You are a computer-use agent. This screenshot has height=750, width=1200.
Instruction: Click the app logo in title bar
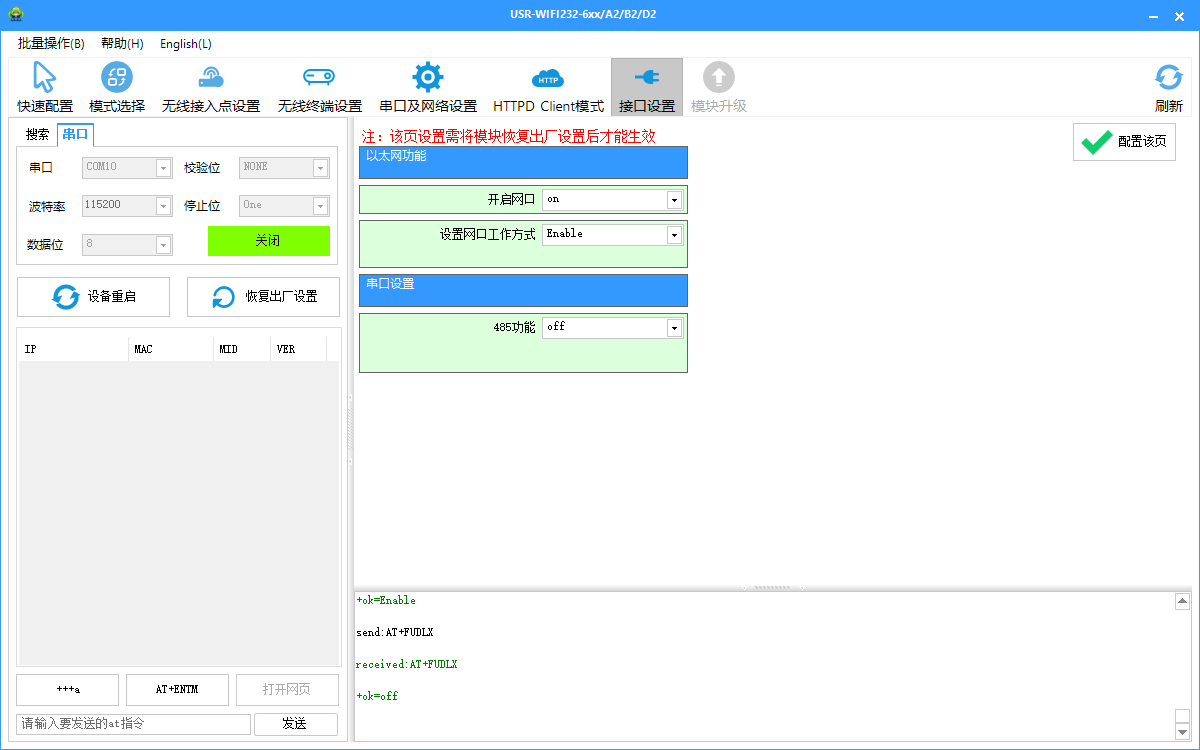[x=15, y=14]
